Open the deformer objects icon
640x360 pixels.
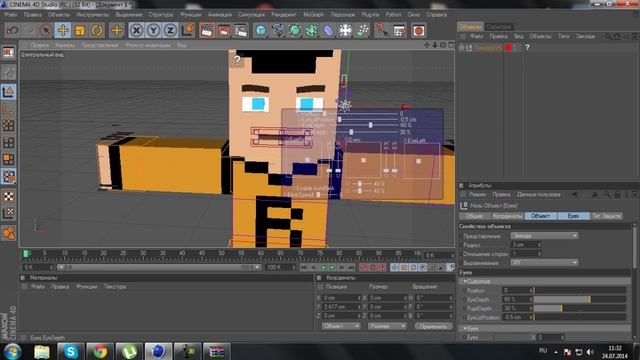coord(329,31)
